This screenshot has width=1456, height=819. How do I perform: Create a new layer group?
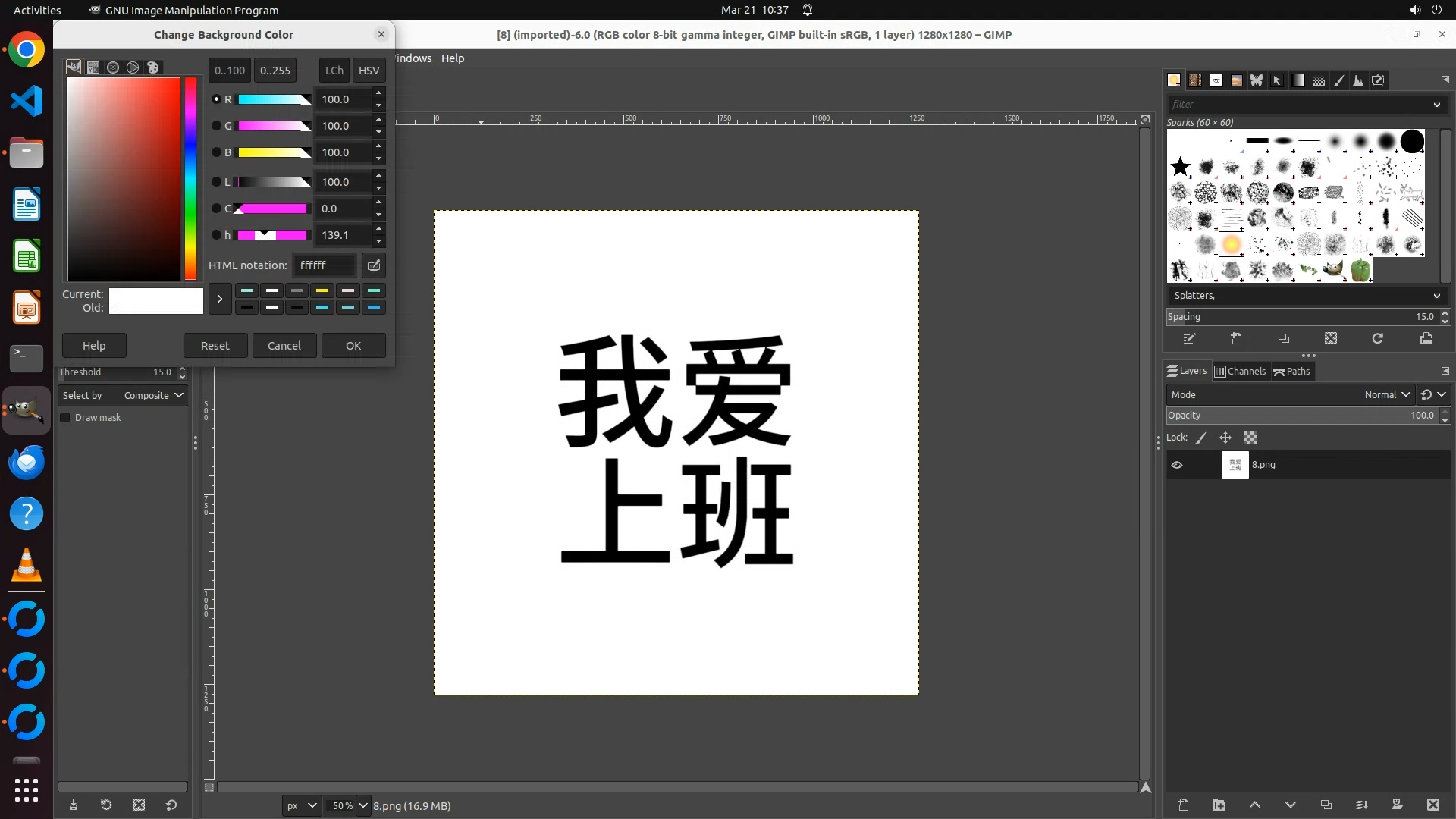coord(1219,805)
